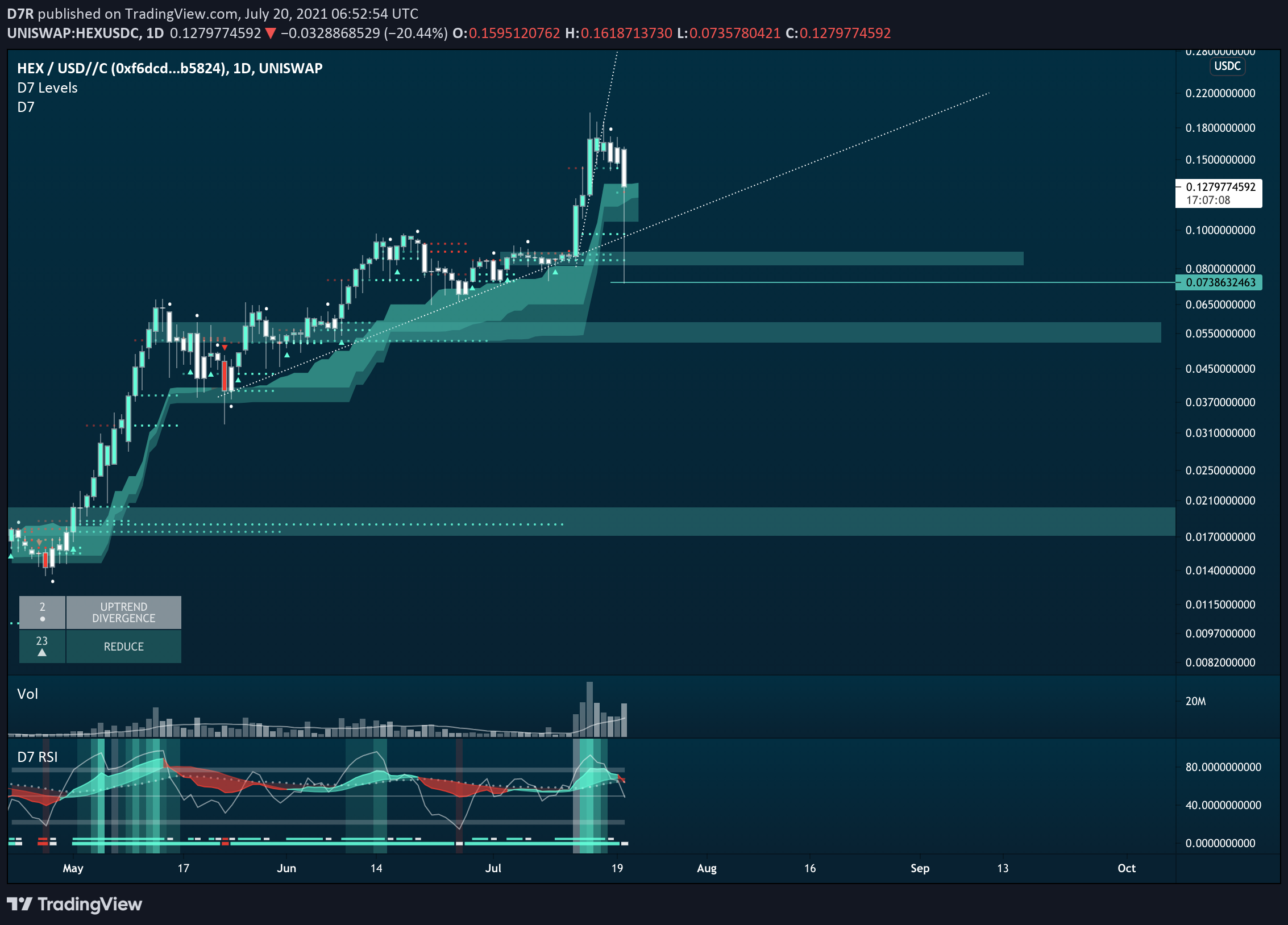Click the 20M volume axis label
Image resolution: width=1288 pixels, height=925 pixels.
[x=1195, y=701]
